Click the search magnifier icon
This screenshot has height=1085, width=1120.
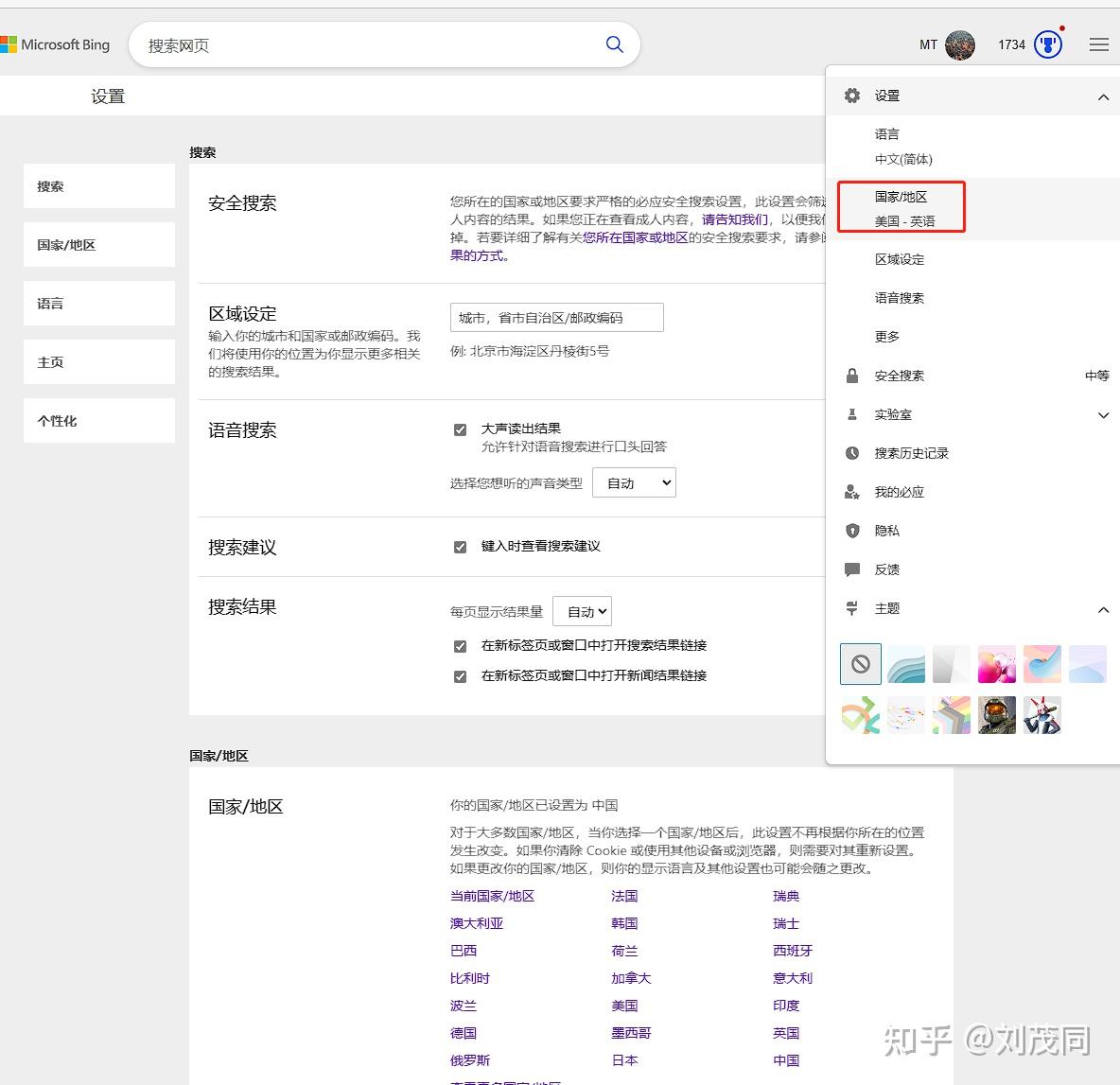[614, 44]
